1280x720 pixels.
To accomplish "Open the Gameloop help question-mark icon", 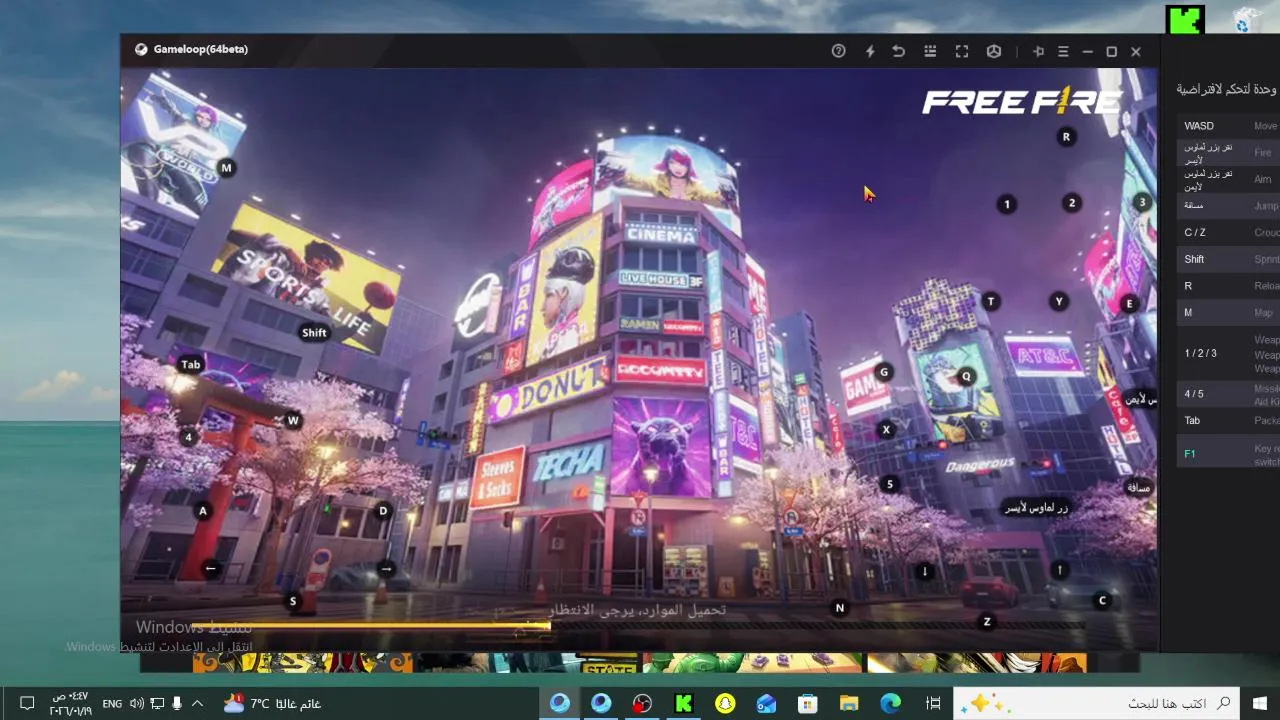I will pyautogui.click(x=839, y=51).
